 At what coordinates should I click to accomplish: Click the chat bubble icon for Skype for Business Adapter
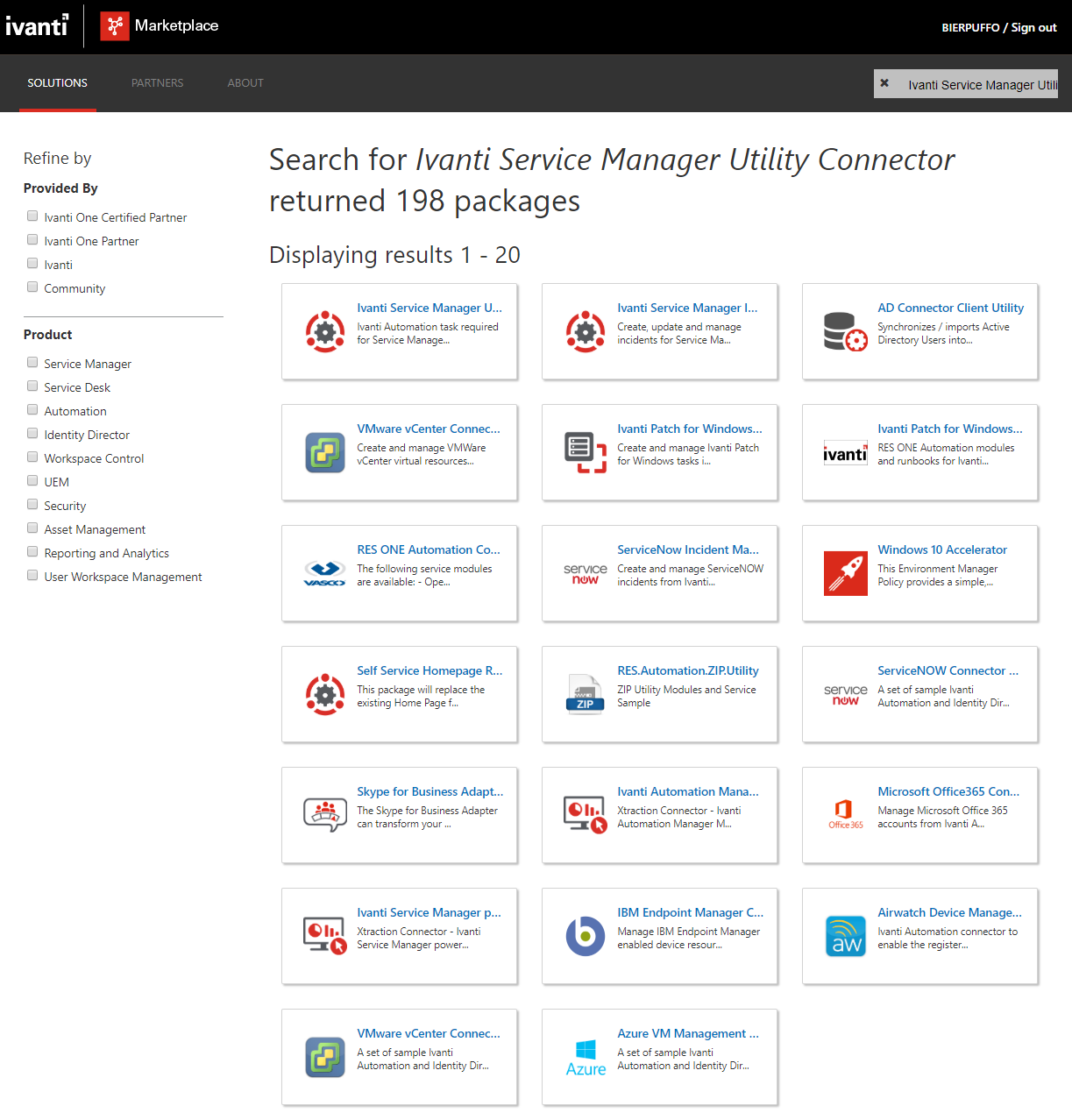coord(325,815)
